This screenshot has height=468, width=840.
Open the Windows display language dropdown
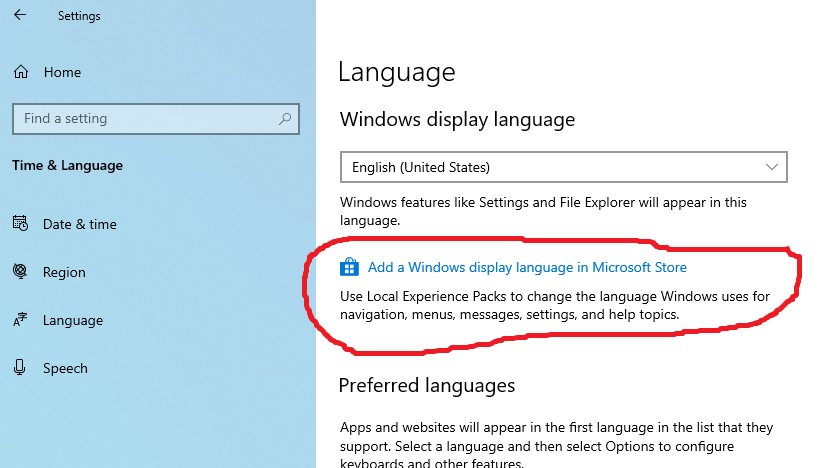pos(564,167)
